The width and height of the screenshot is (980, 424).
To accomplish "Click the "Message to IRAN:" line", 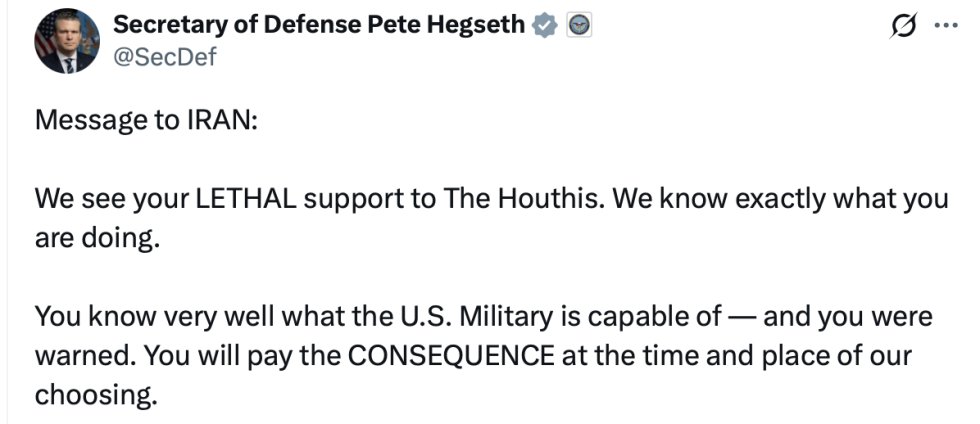I will pos(146,120).
